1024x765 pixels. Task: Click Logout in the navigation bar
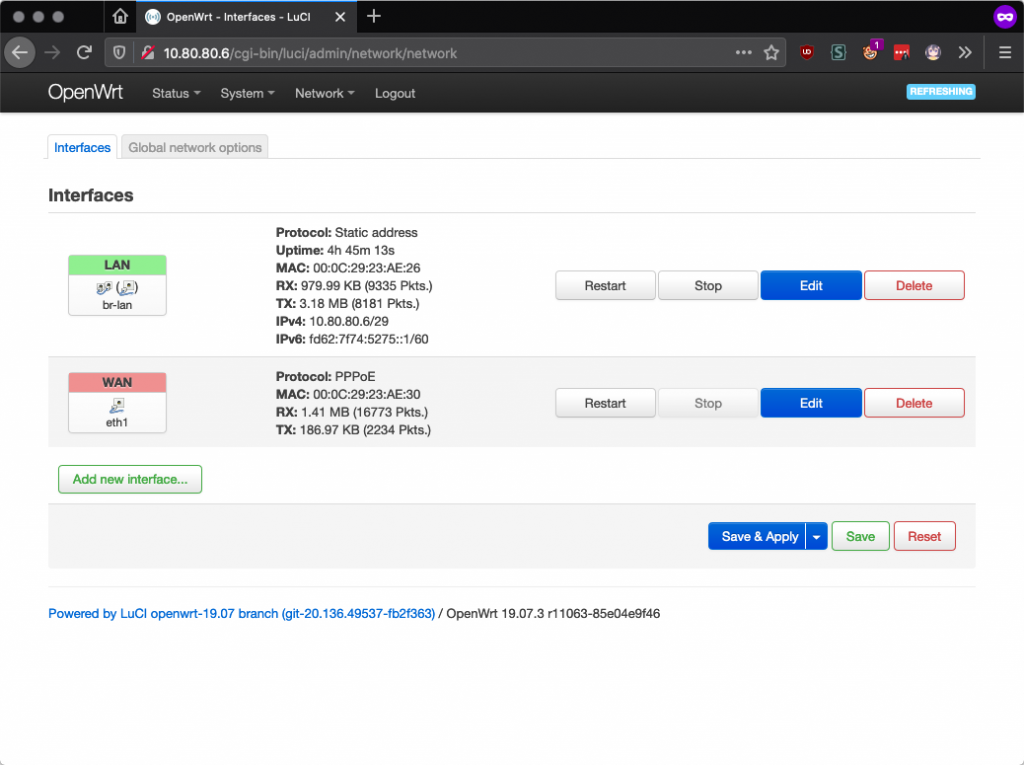395,93
